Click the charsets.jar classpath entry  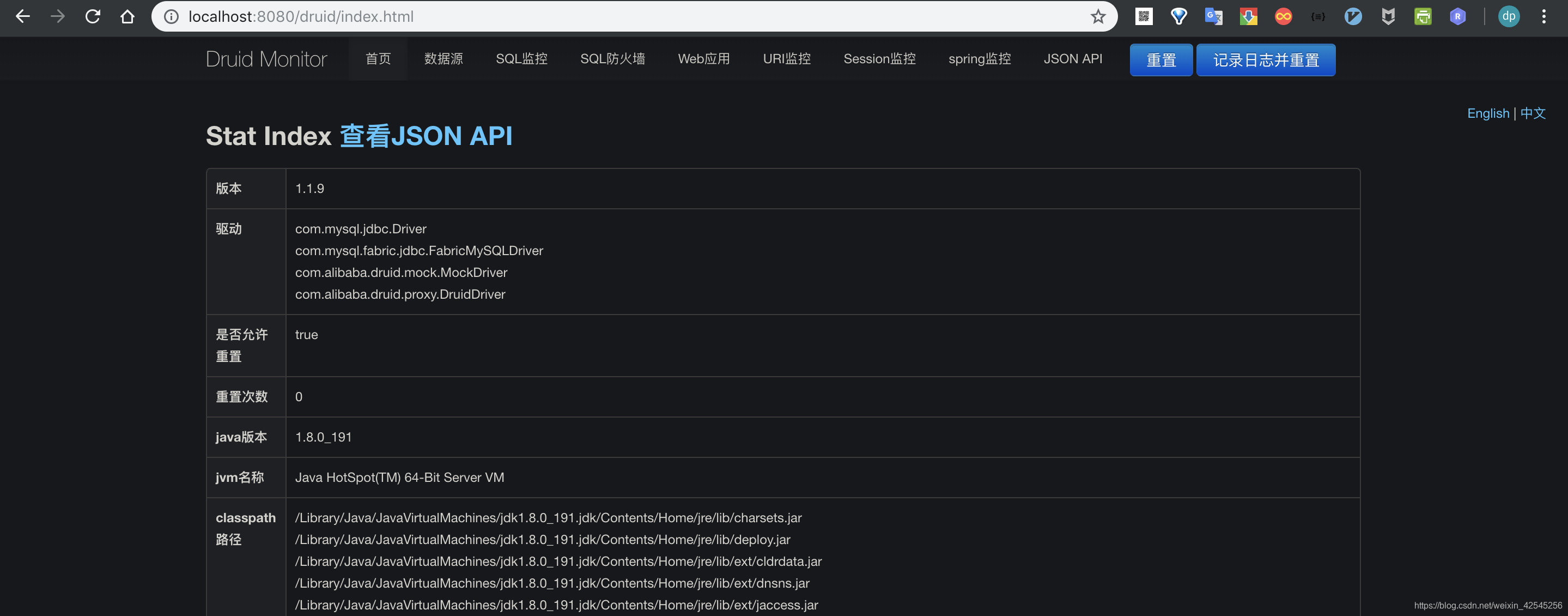pyautogui.click(x=548, y=517)
